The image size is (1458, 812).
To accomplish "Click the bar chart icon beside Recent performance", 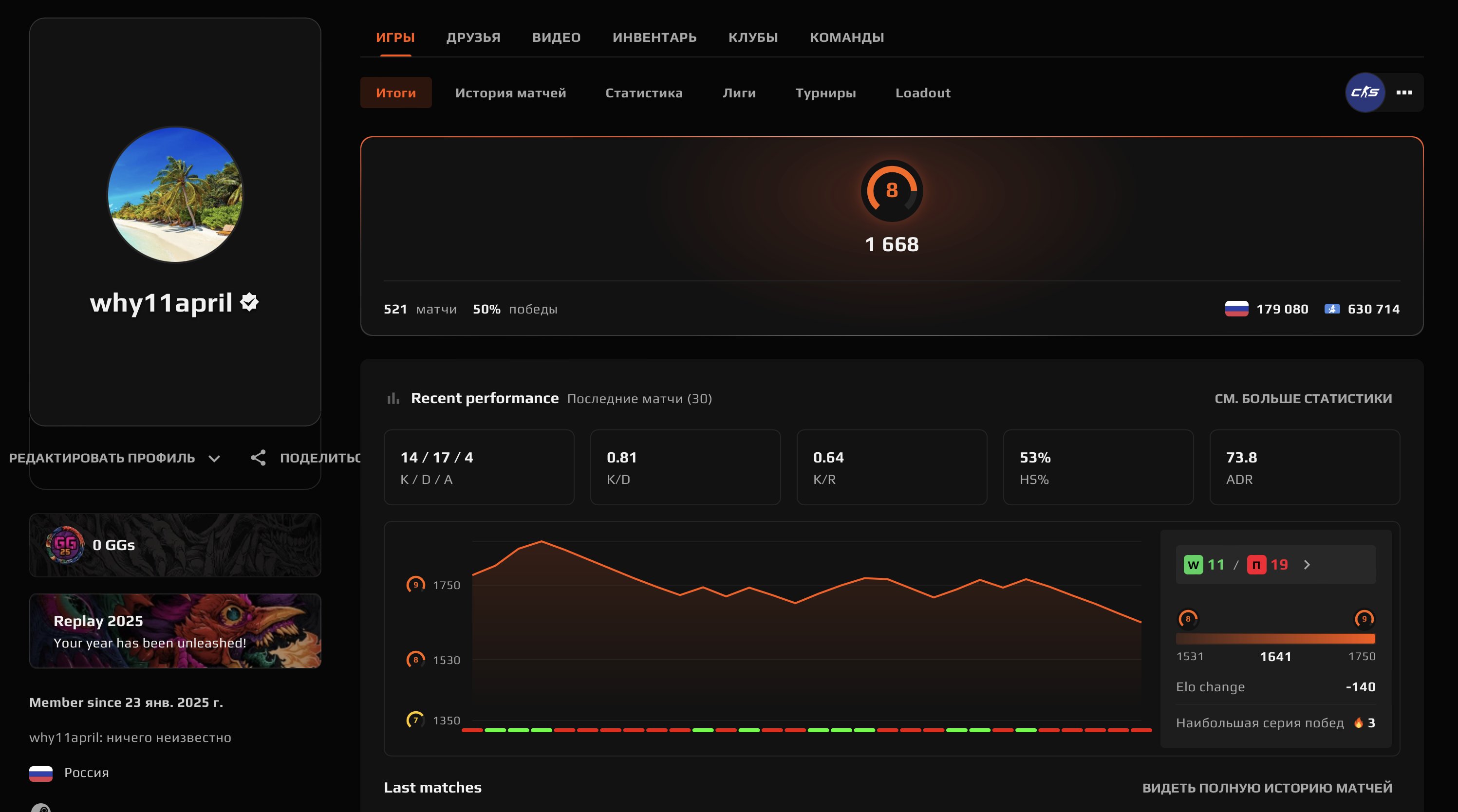I will 393,398.
